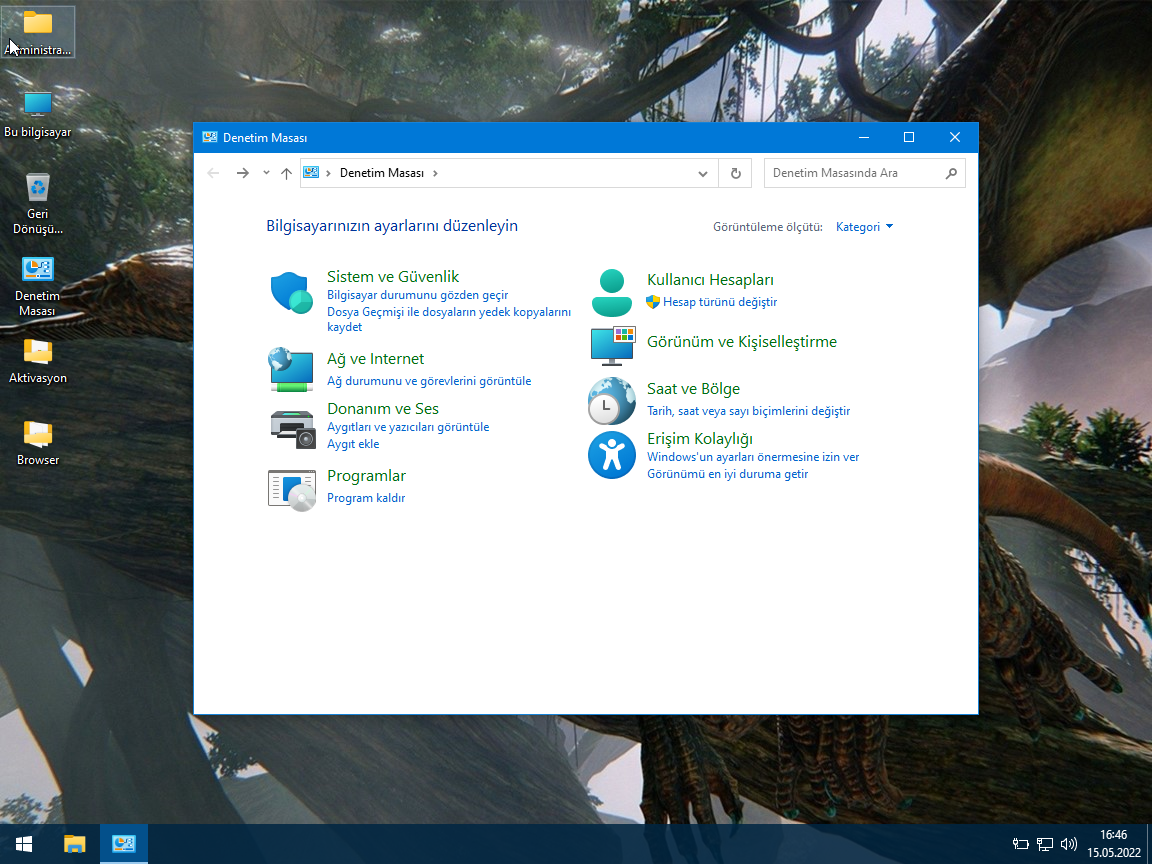Click the Saat ve Bölge clock icon
The image size is (1152, 864).
(611, 401)
